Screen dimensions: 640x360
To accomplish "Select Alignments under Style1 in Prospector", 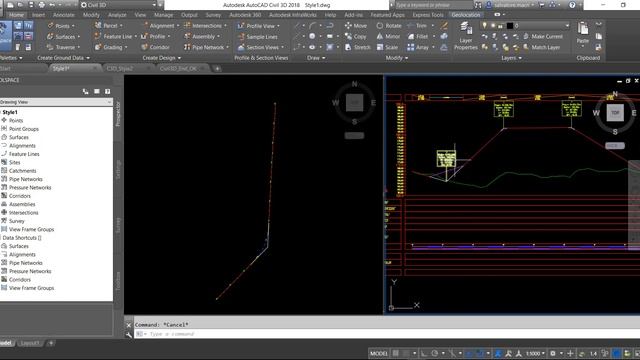I will (x=22, y=146).
